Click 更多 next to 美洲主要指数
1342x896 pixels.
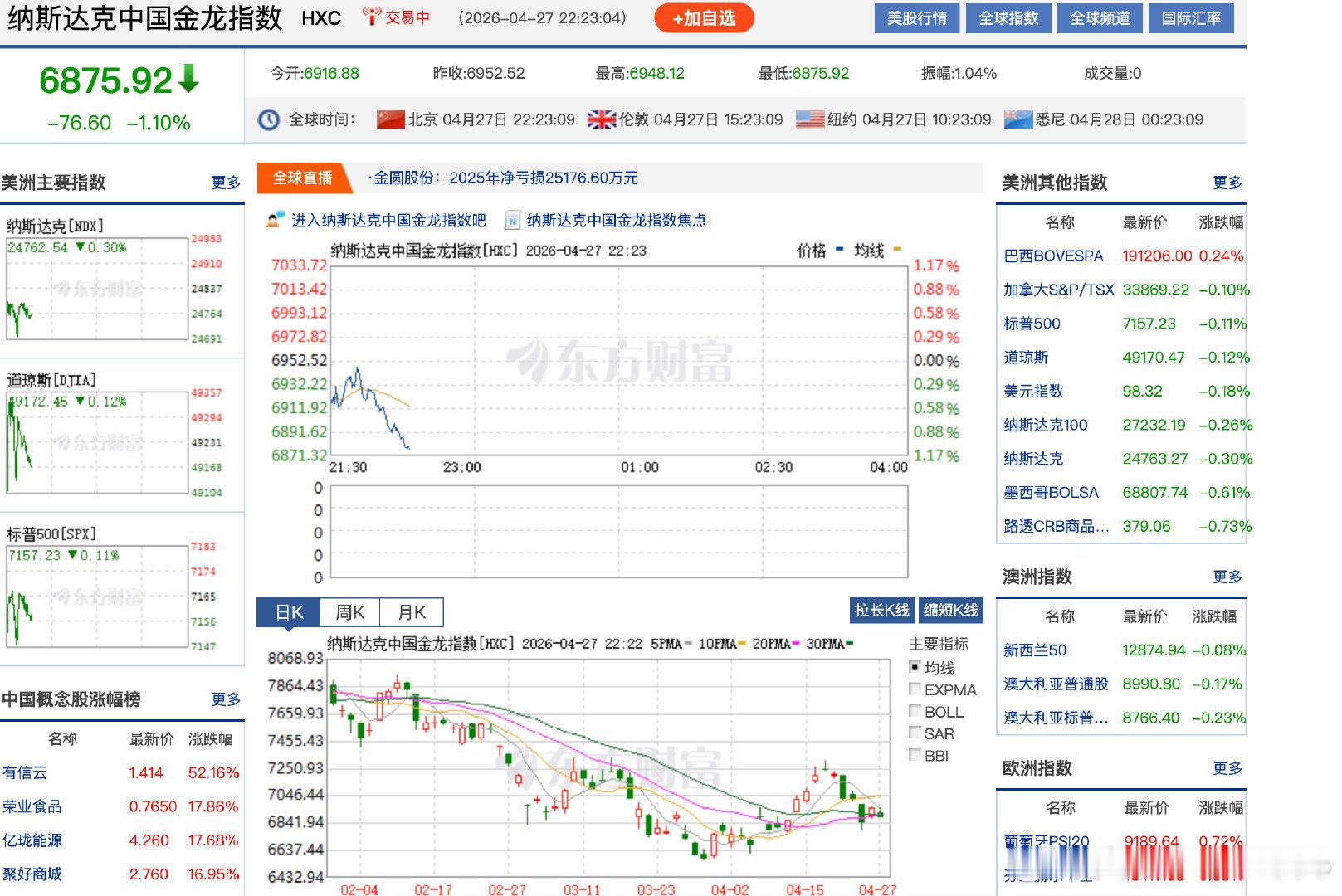pos(226,183)
